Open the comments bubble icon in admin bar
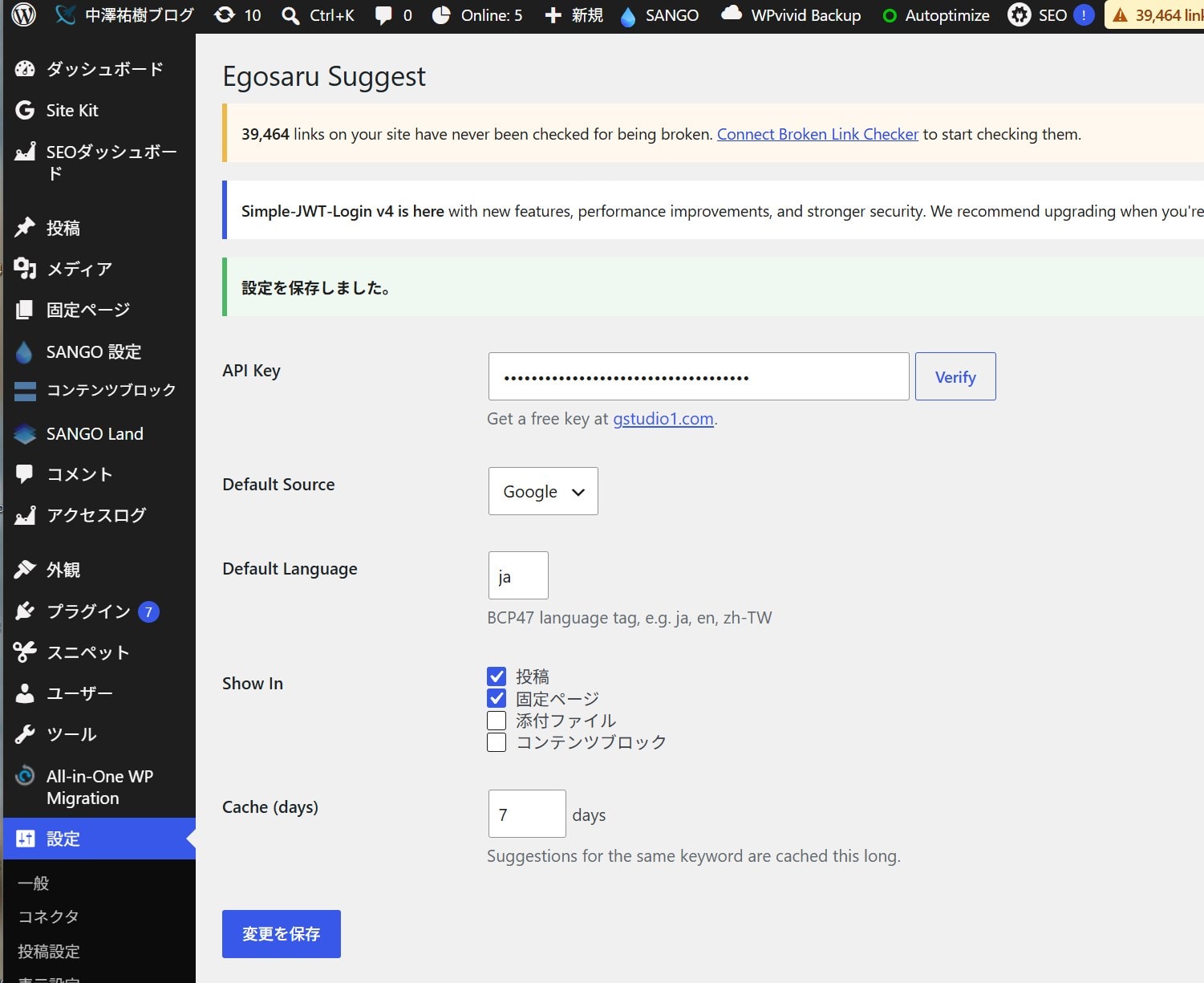1204x983 pixels. 384,15
